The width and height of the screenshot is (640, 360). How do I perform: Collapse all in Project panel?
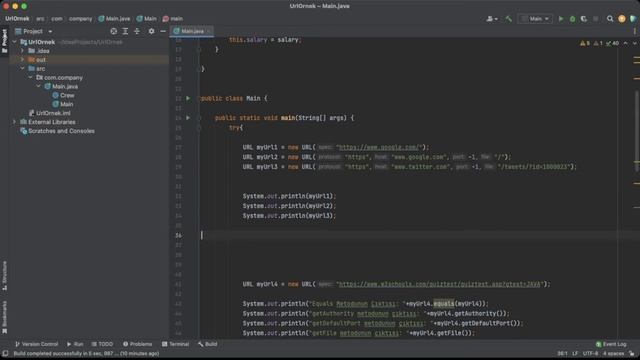[137, 31]
